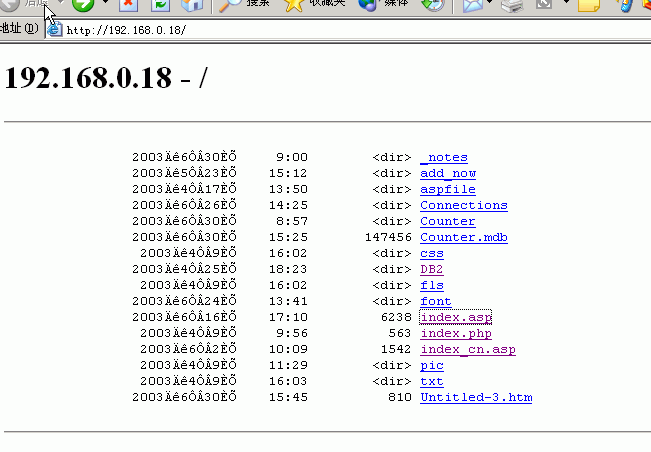Open the Untitled-3.htm file link
Screen dimensions: 651x452
(476, 397)
